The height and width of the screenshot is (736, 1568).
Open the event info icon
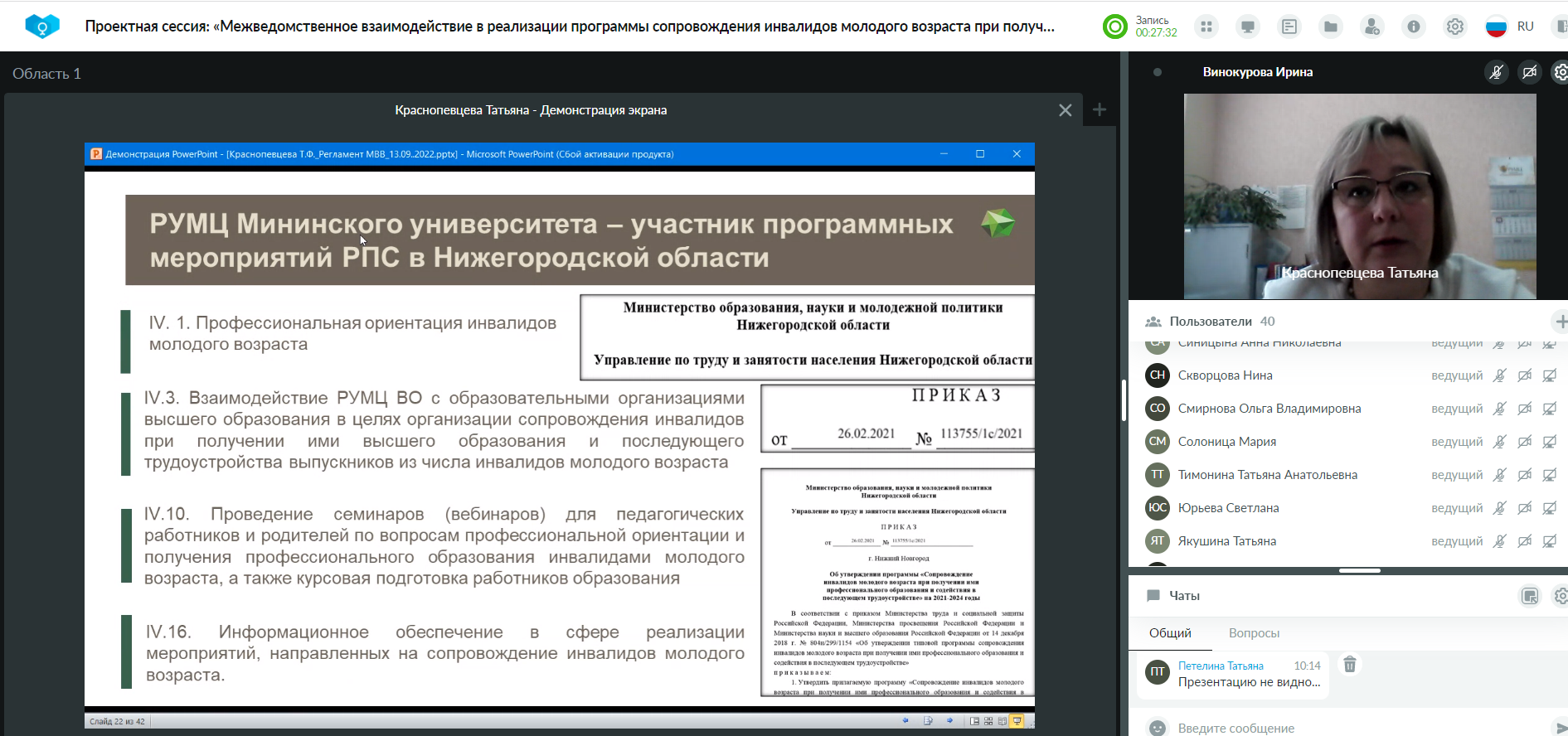1414,27
